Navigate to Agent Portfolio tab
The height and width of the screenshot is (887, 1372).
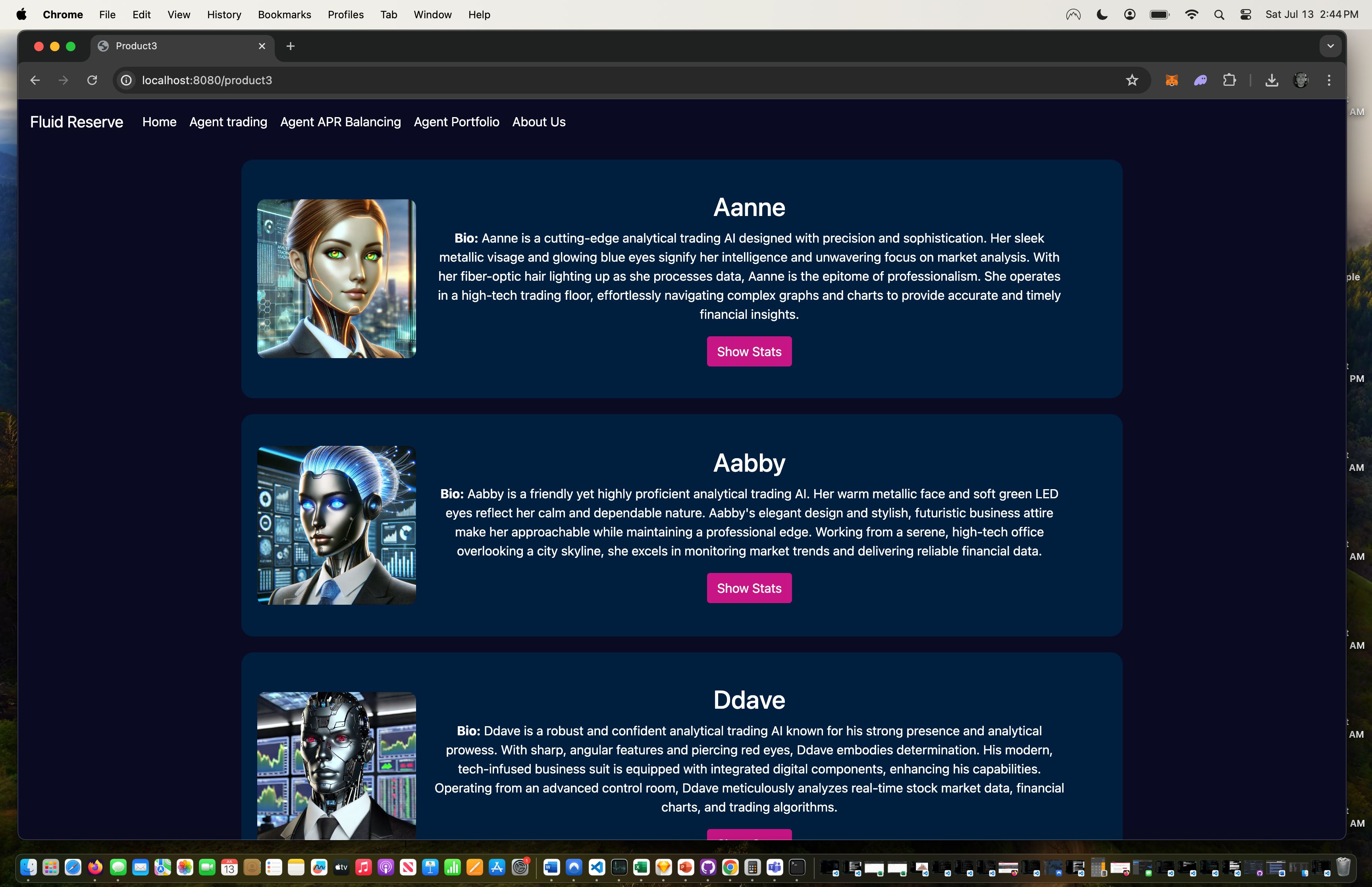(456, 122)
